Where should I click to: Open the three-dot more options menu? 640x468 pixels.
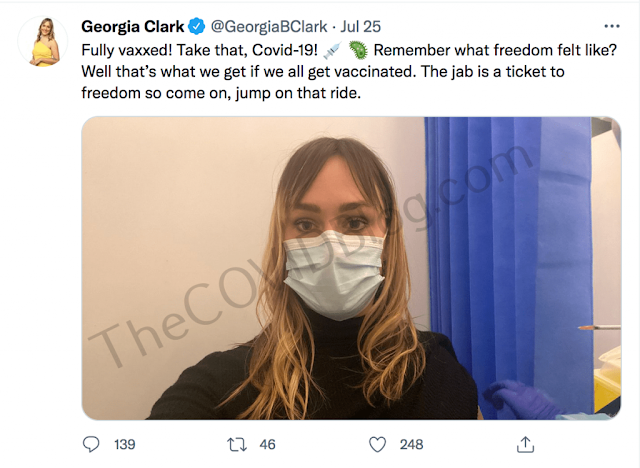pyautogui.click(x=612, y=27)
